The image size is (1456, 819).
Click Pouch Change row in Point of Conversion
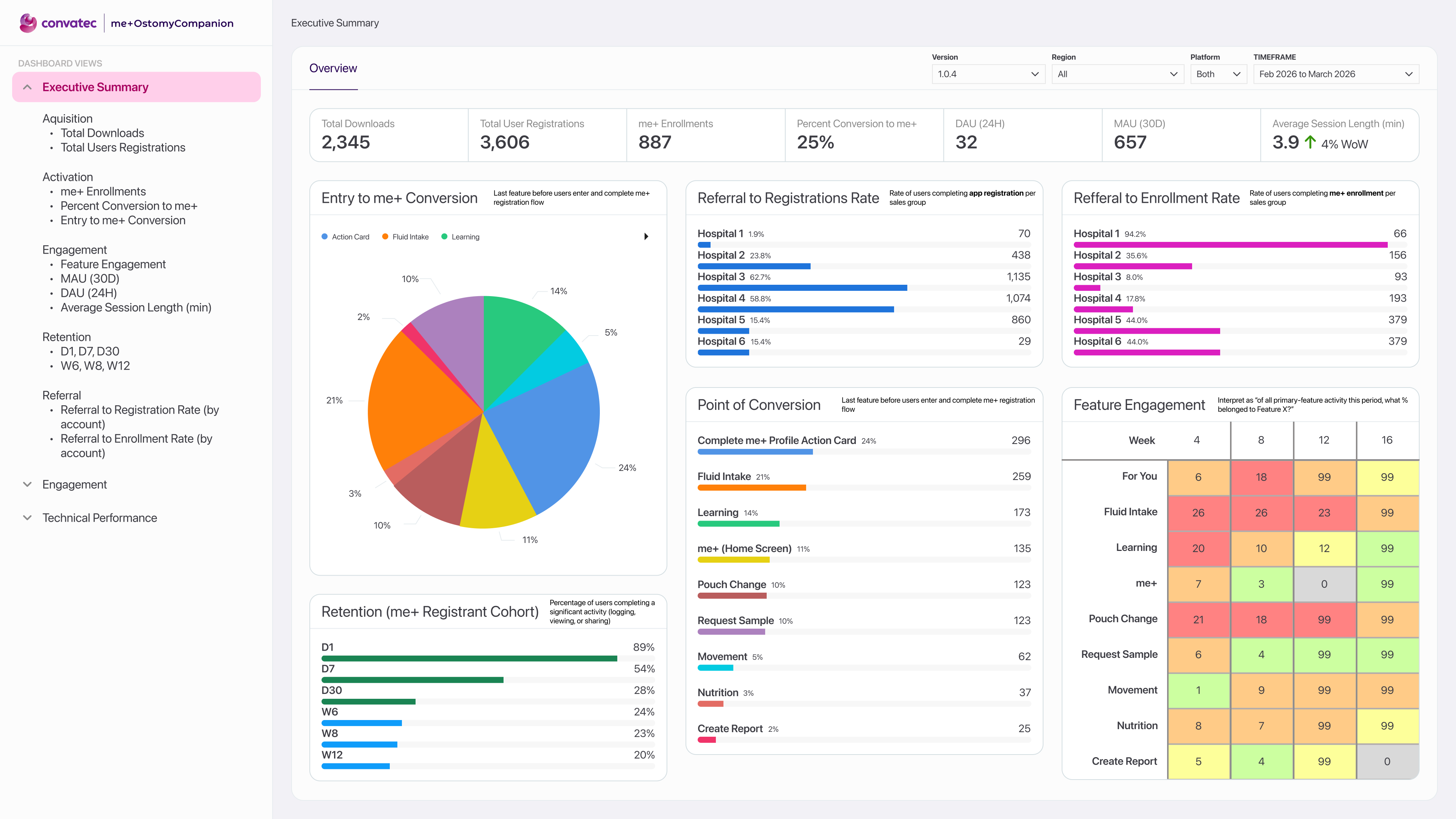[864, 588]
